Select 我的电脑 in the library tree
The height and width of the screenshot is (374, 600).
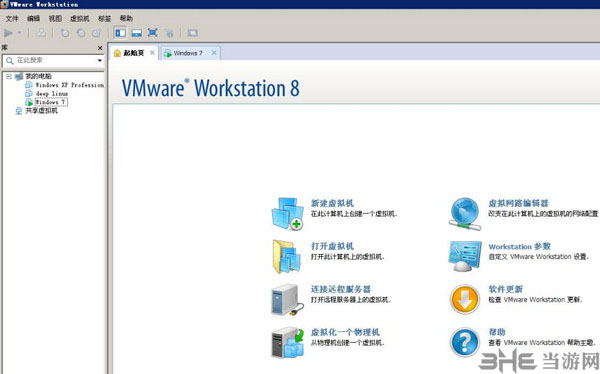click(38, 77)
